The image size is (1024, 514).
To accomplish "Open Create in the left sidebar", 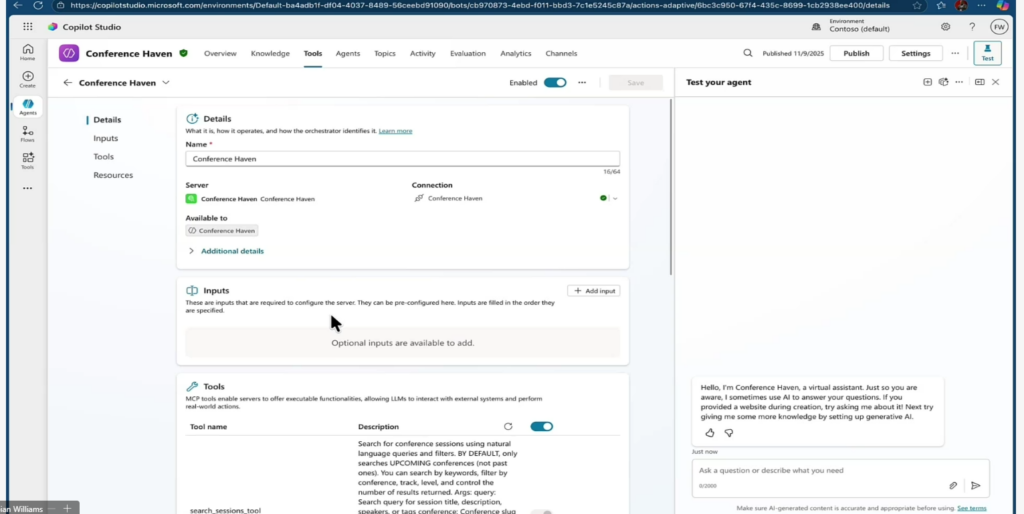I will click(x=27, y=80).
